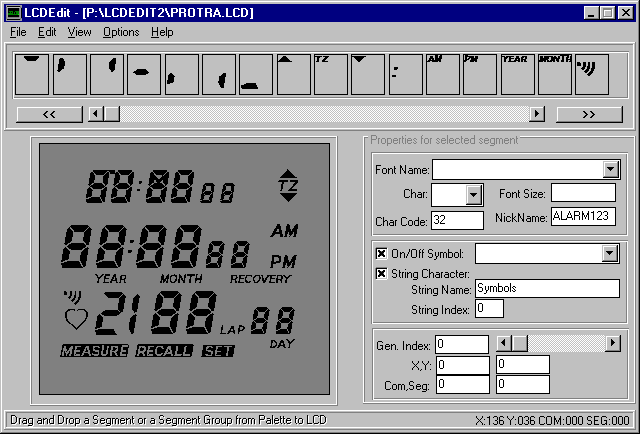Click the >> palette next button

589,114
